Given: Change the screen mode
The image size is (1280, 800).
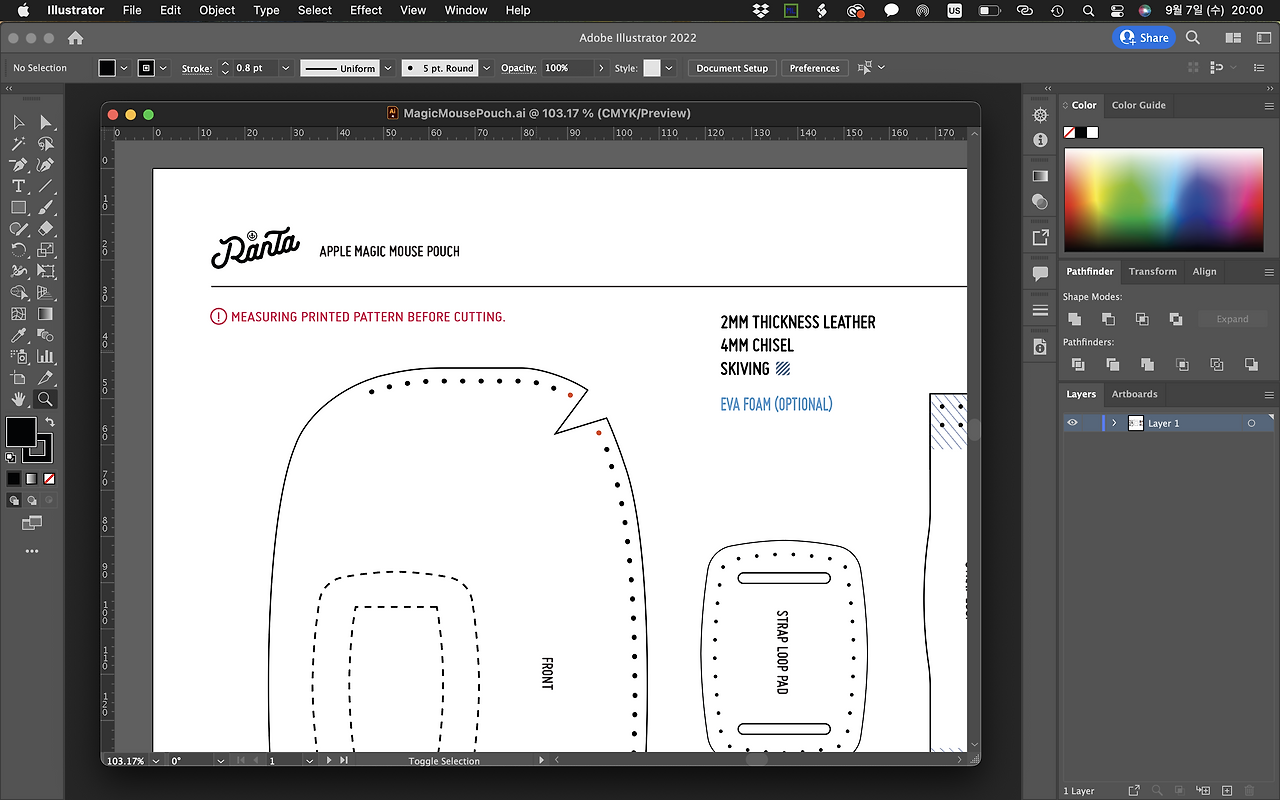Looking at the screenshot, I should pos(32,522).
